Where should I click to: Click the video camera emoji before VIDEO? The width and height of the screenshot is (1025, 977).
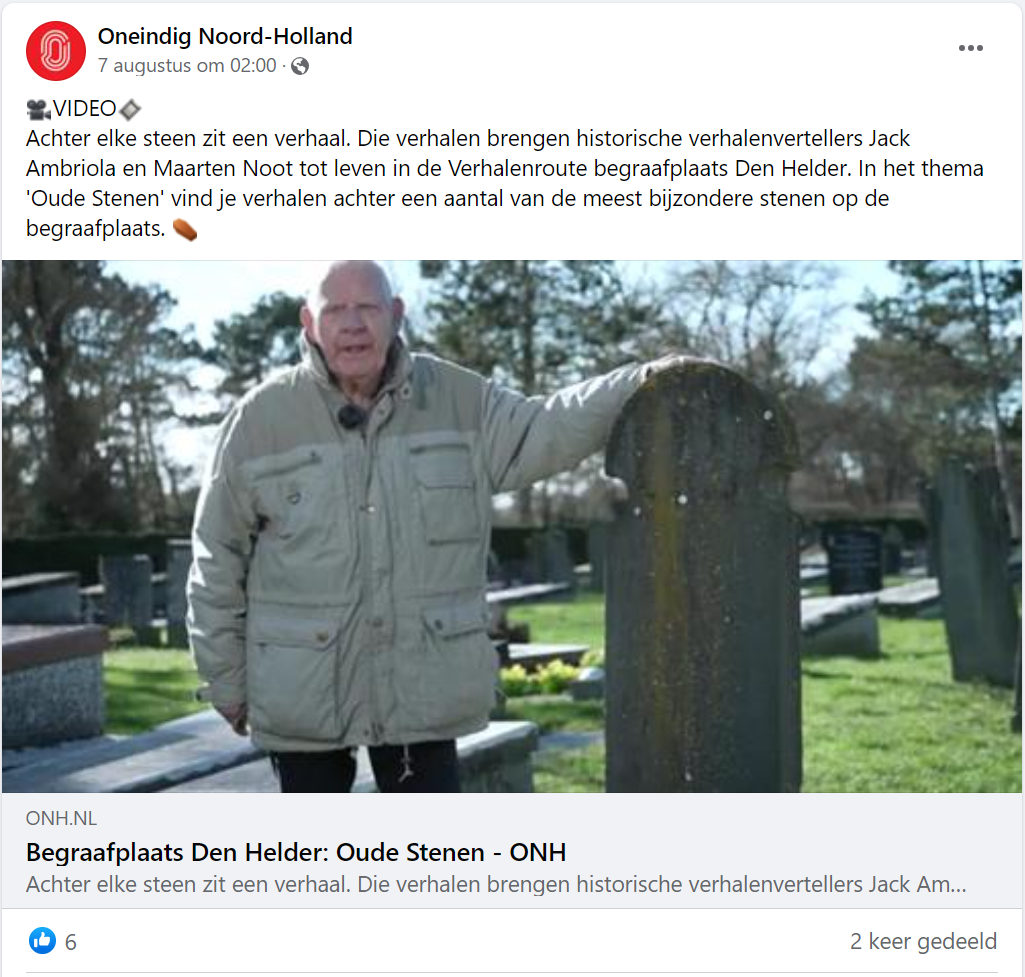click(x=39, y=109)
